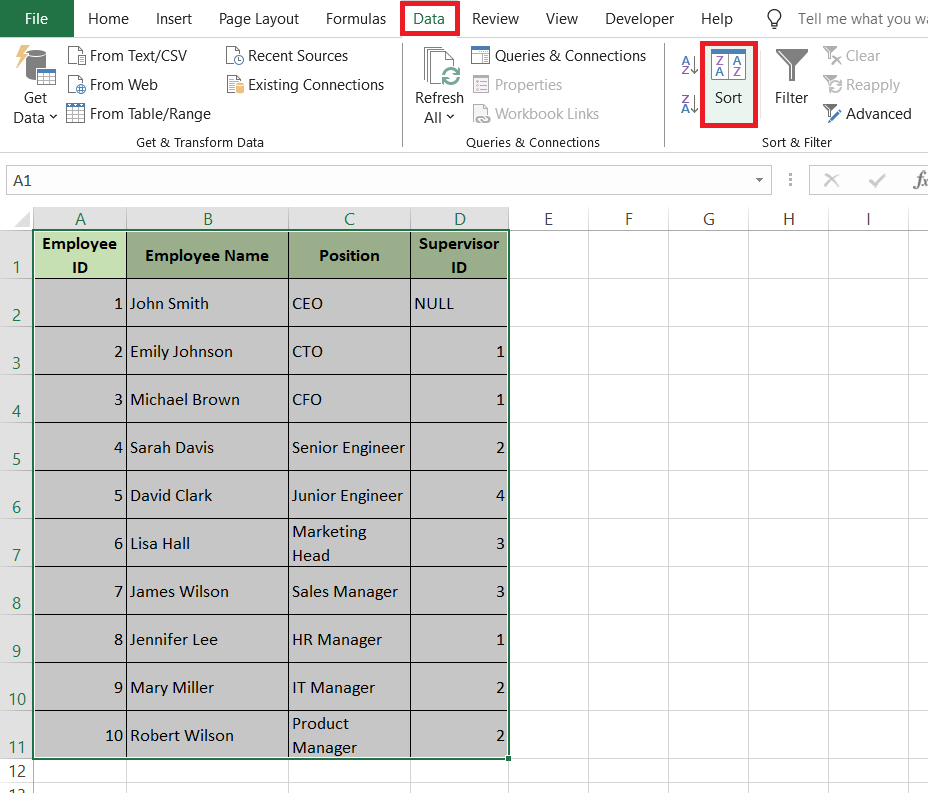Select the NULL cell
Image resolution: width=928 pixels, height=793 pixels.
[459, 303]
